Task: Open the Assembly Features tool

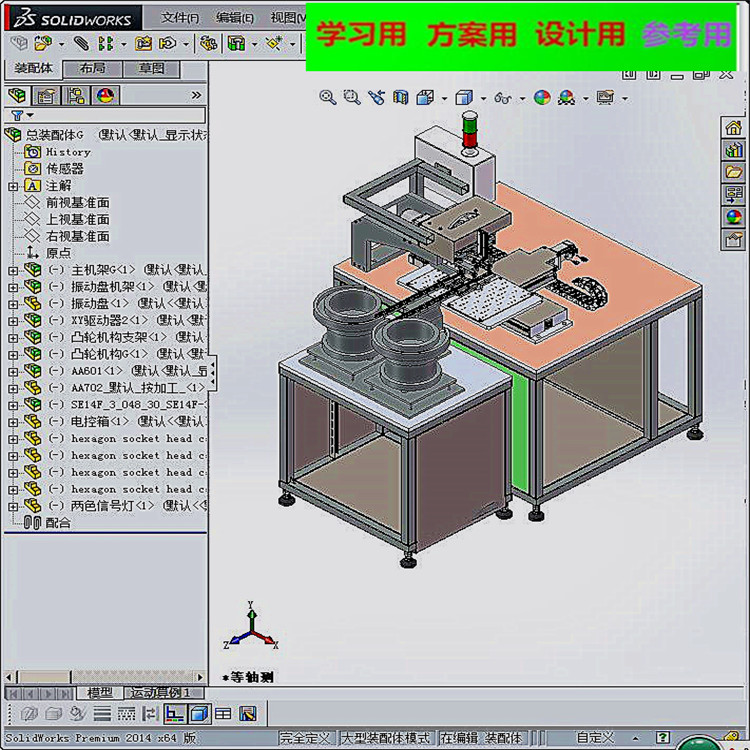Action: [236, 44]
